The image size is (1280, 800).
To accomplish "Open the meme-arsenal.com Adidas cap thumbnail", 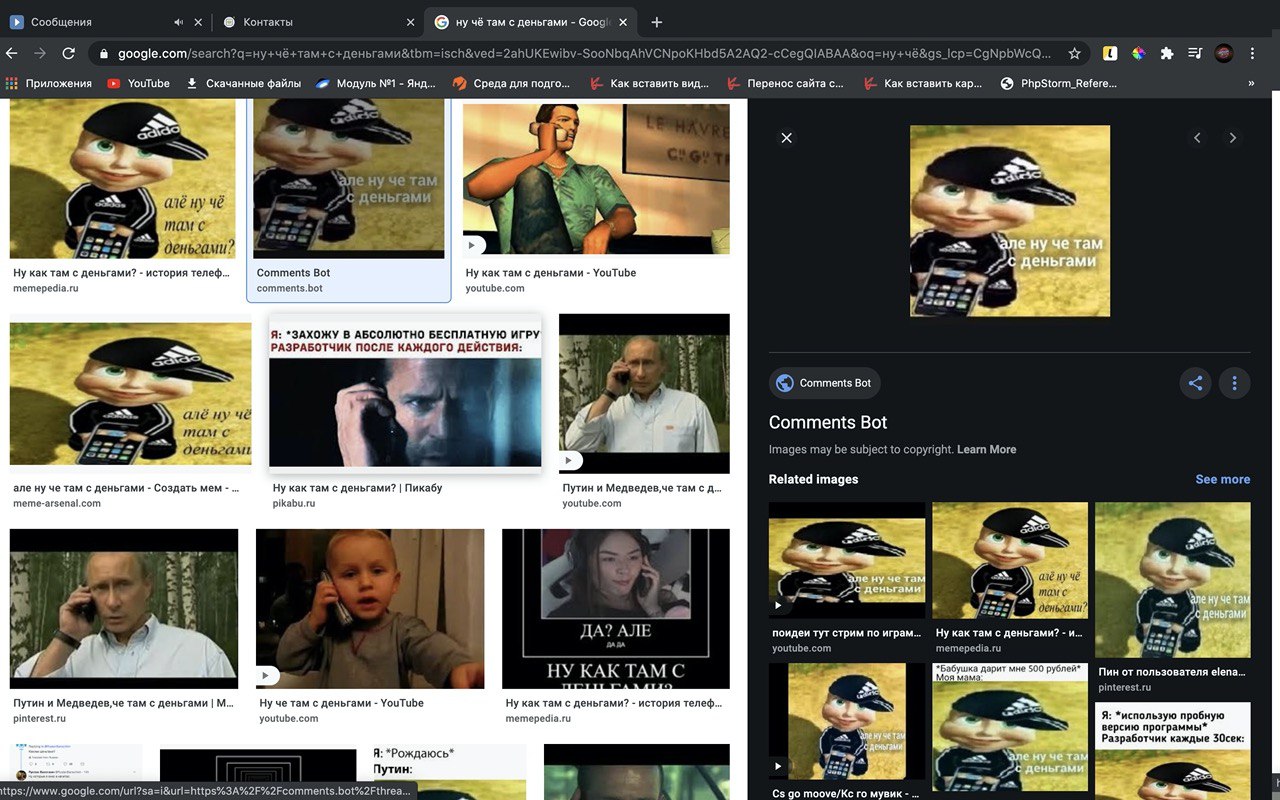I will (130, 392).
